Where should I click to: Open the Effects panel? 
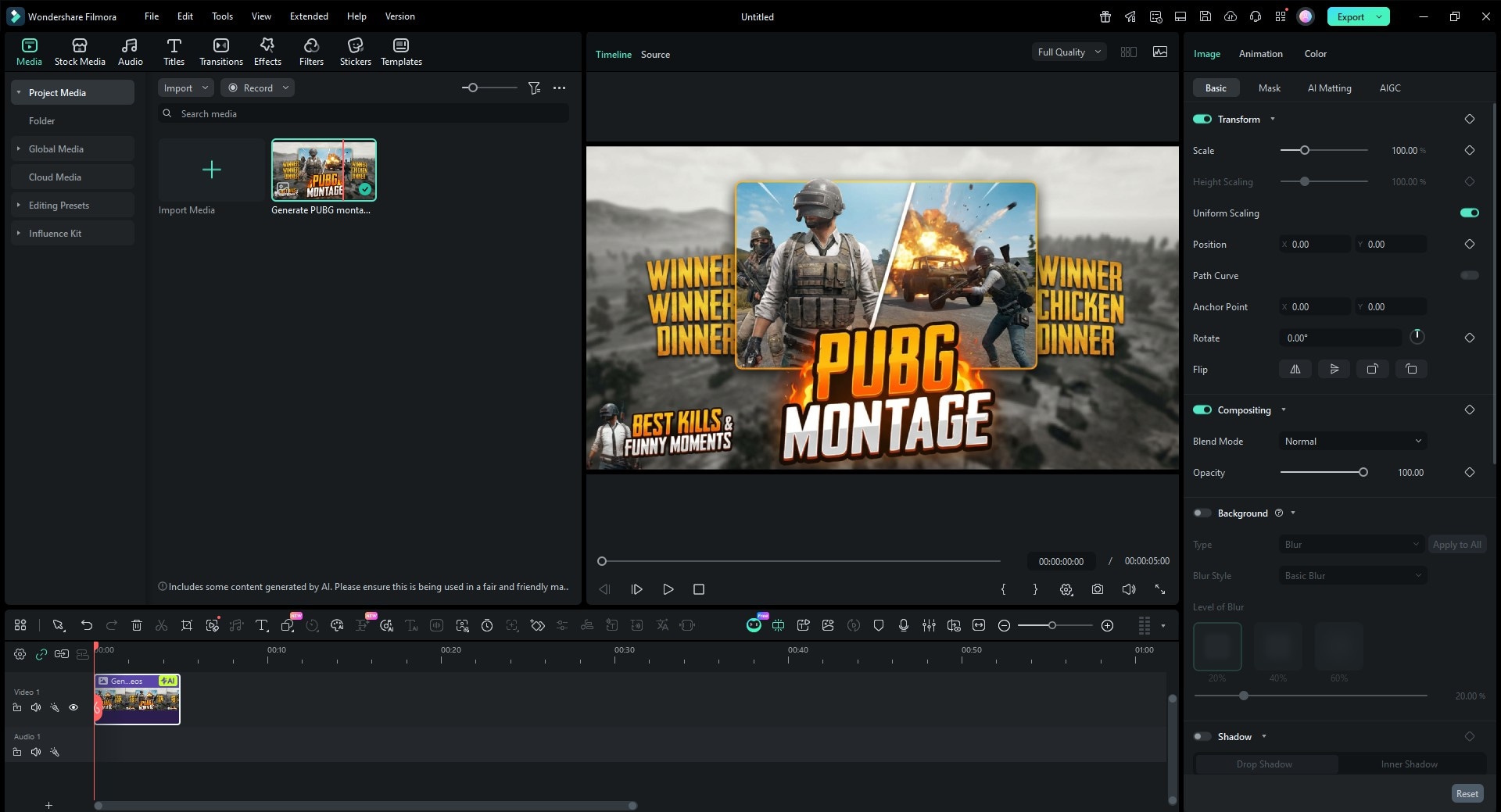pos(267,51)
